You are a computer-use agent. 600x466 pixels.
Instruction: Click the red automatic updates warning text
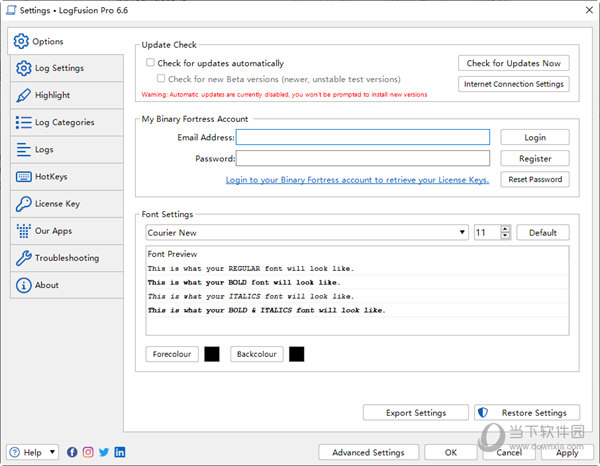284,95
